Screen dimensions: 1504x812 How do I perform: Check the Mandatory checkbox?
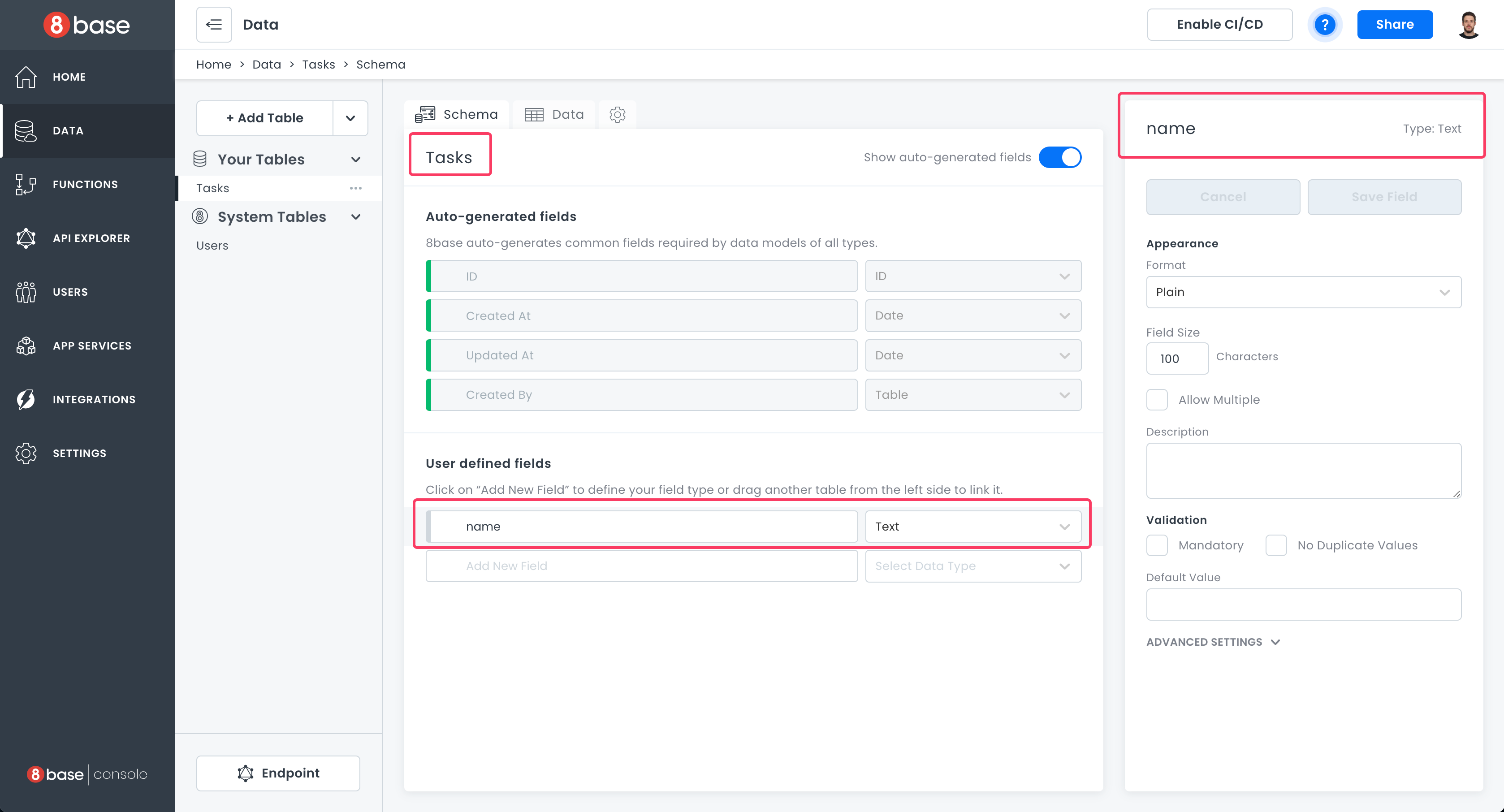[1157, 545]
